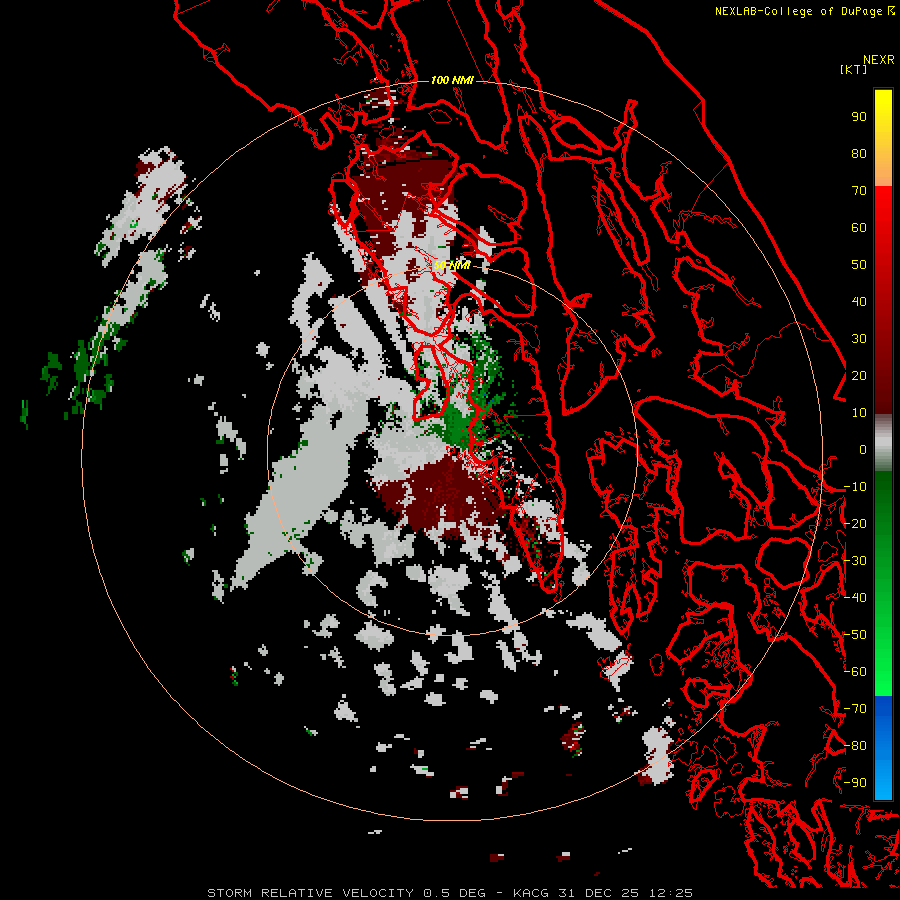Screen dimensions: 900x900
Task: Click the 30 value on the velocity scale
Action: point(859,339)
